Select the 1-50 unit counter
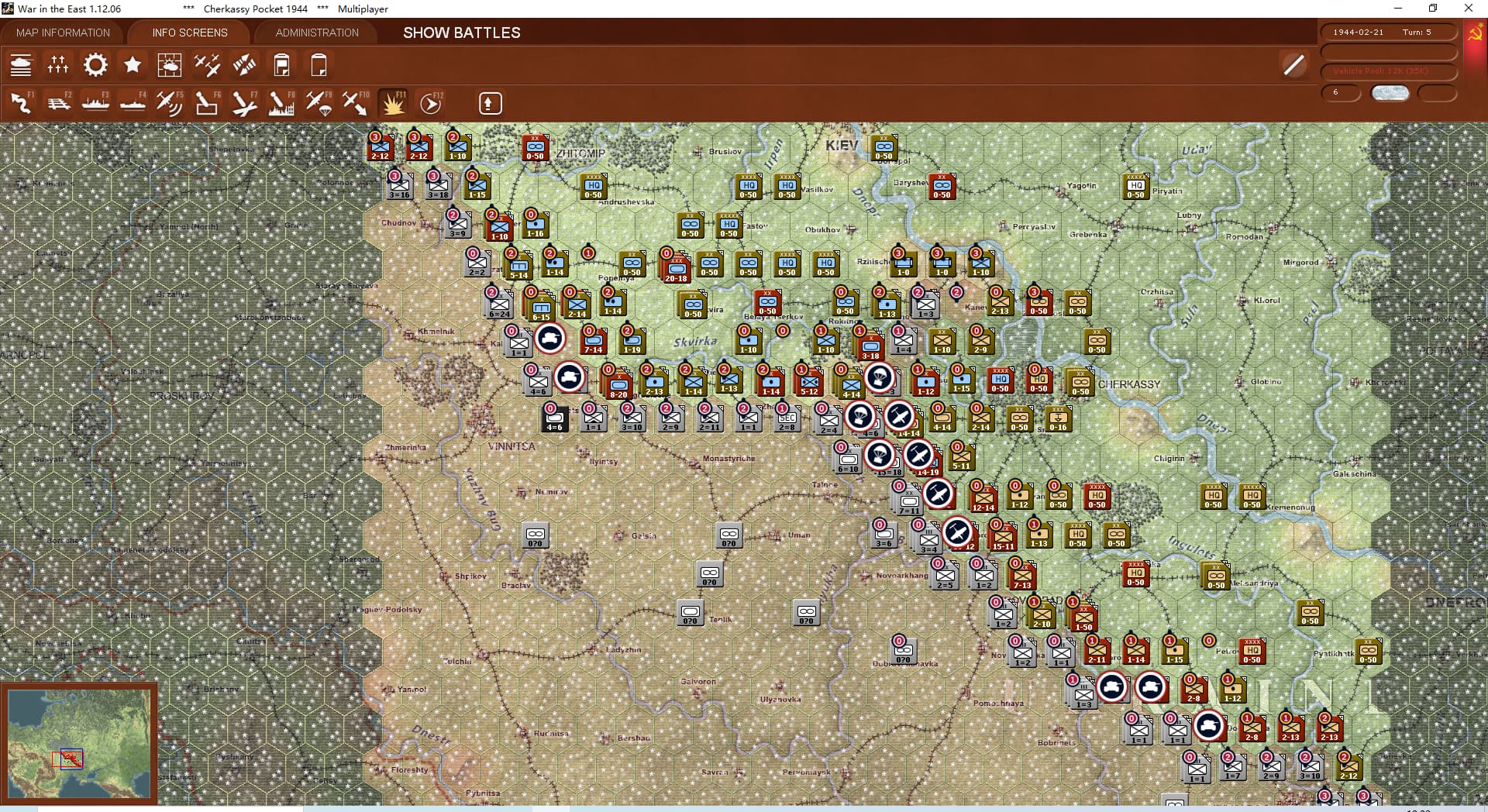Screen dimensions: 1488x812 (1083, 617)
